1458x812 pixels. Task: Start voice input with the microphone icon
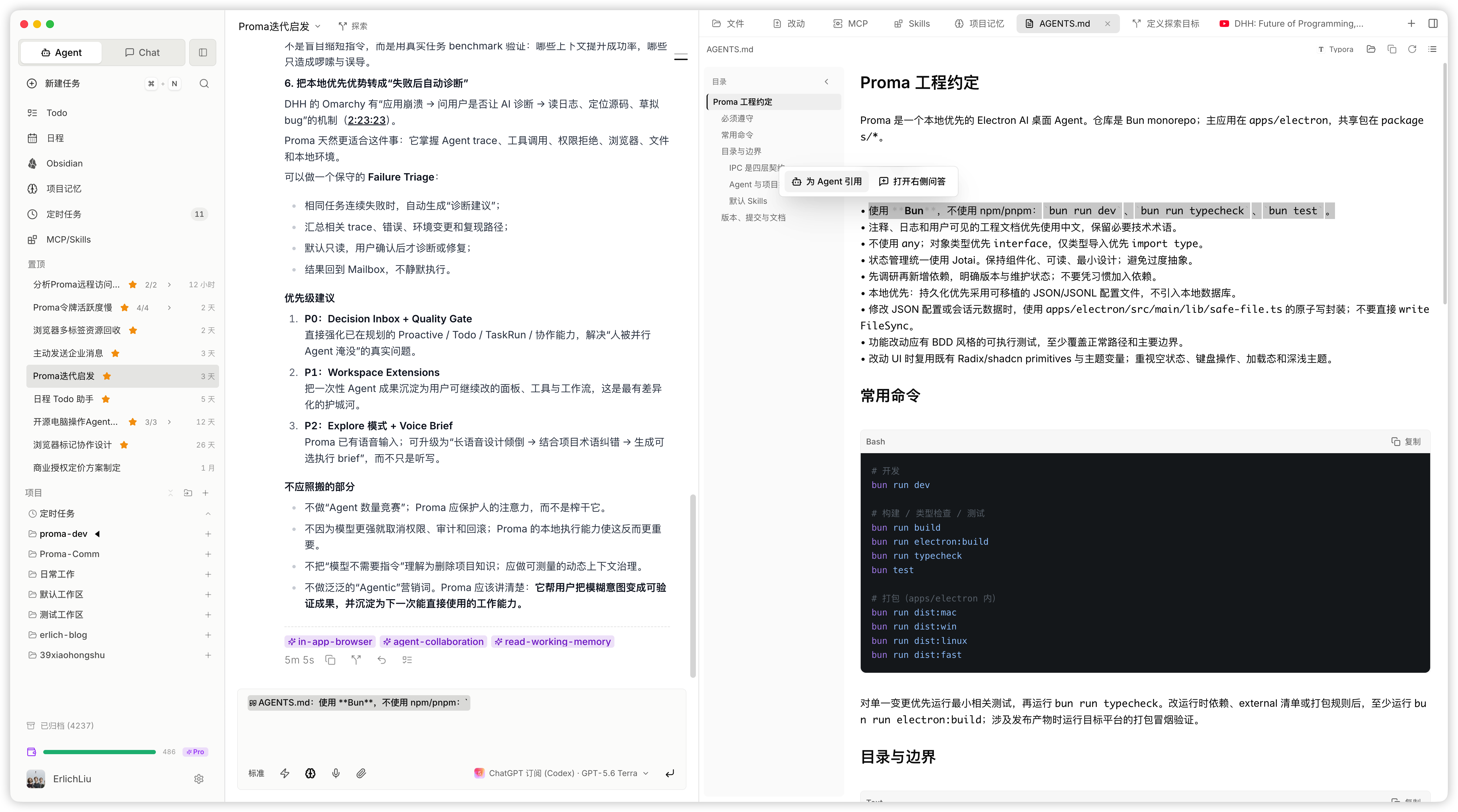pyautogui.click(x=336, y=773)
